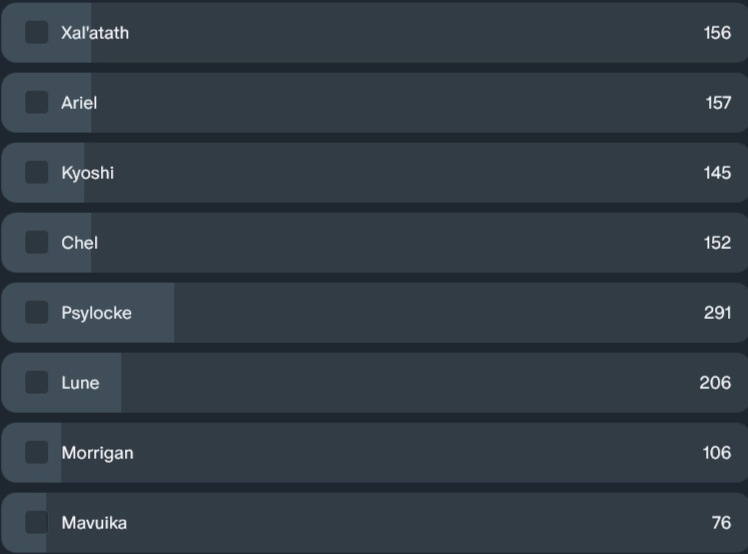Screen dimensions: 748x554
Task: Click the Xal'atath option name
Action: click(95, 33)
